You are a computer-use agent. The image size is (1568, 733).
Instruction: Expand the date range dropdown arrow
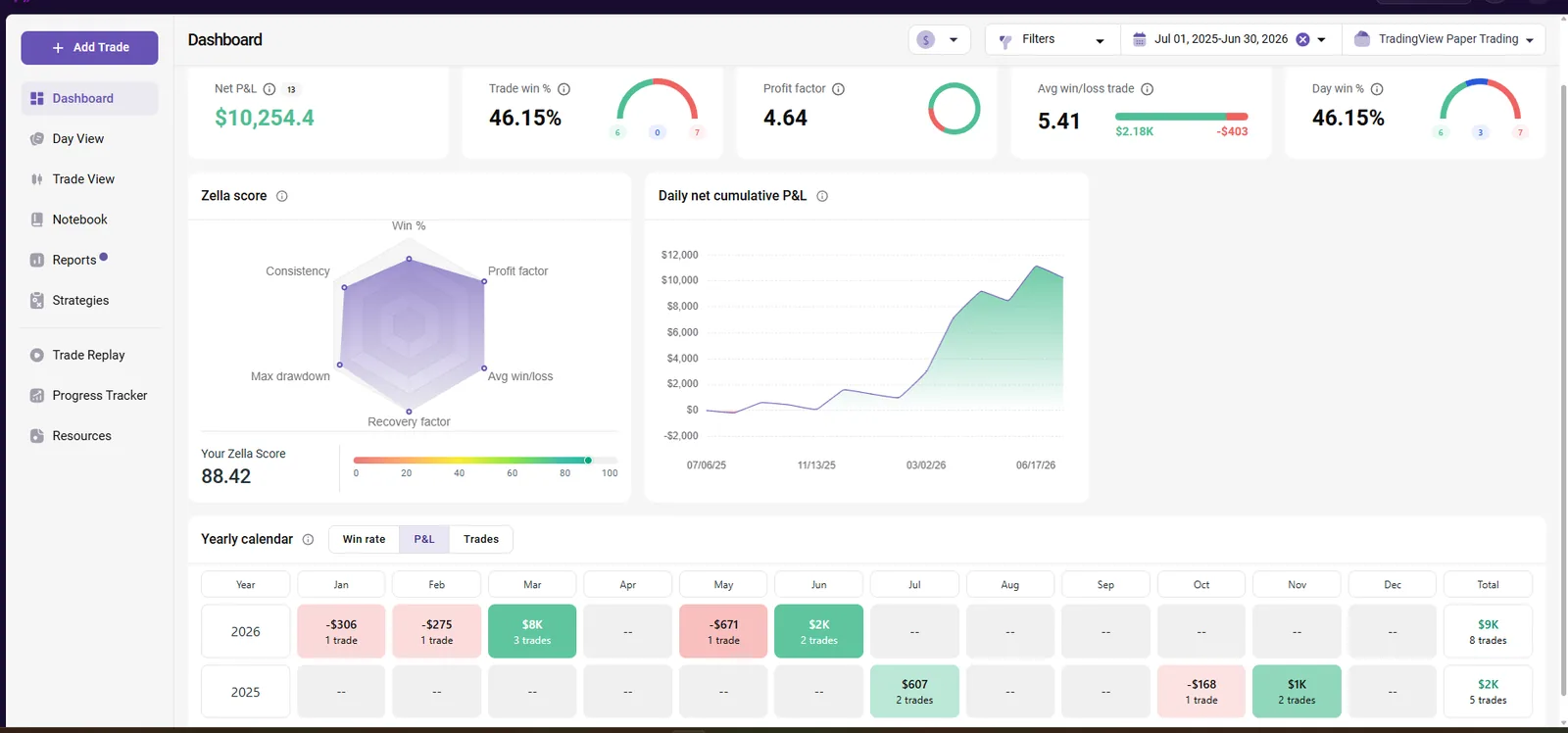tap(1322, 40)
